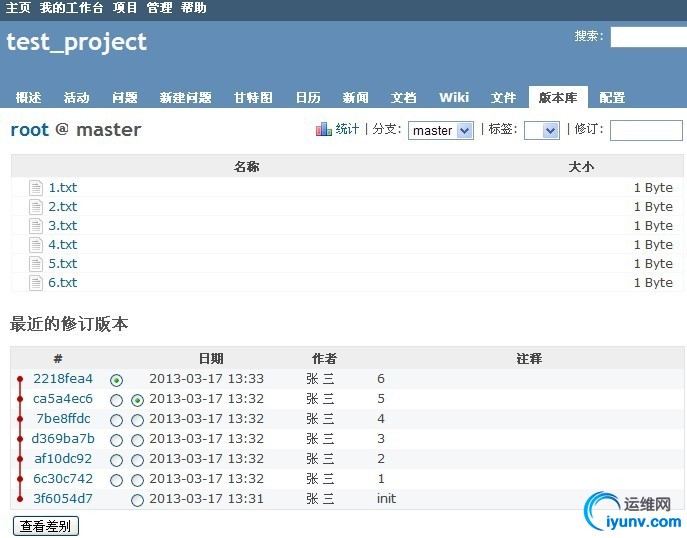Open the 统计 statistics link
Image resolution: width=687 pixels, height=538 pixels.
coord(347,129)
